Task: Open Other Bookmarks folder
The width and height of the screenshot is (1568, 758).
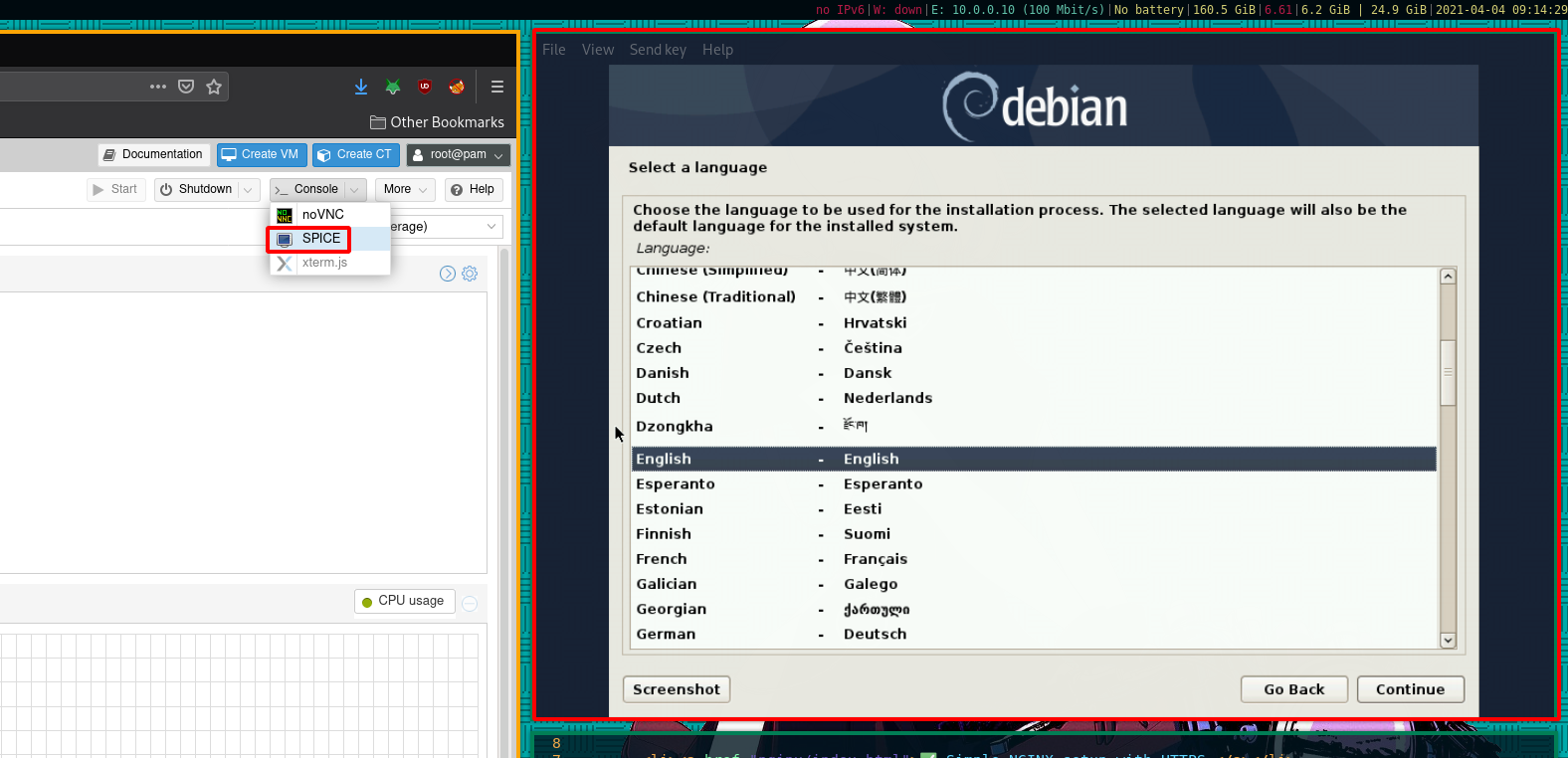Action: click(x=437, y=122)
